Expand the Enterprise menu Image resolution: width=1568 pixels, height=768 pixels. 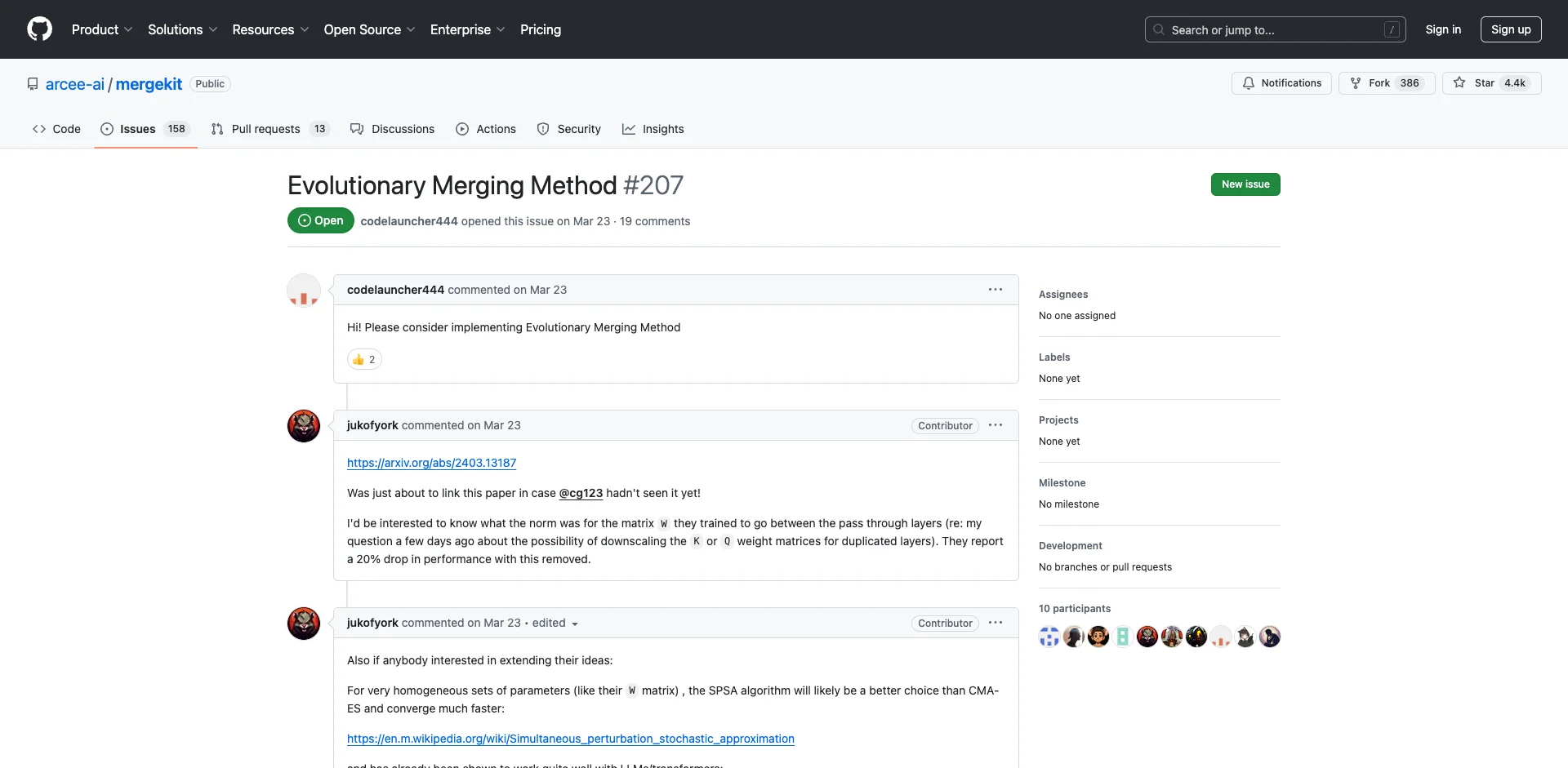[x=467, y=29]
